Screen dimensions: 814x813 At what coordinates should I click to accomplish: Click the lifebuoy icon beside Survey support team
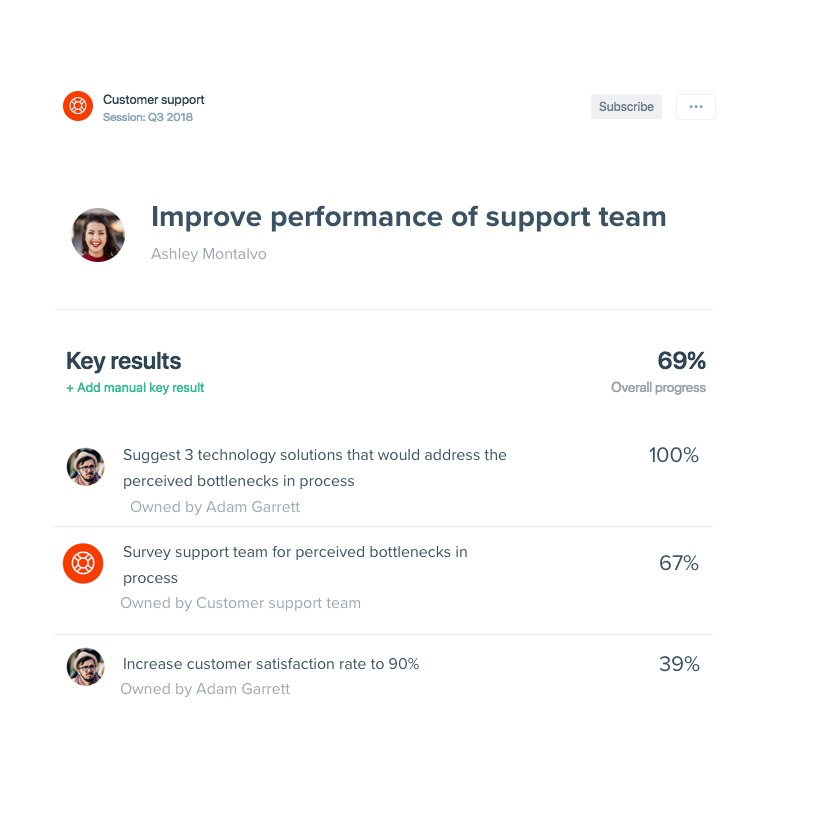[x=83, y=563]
